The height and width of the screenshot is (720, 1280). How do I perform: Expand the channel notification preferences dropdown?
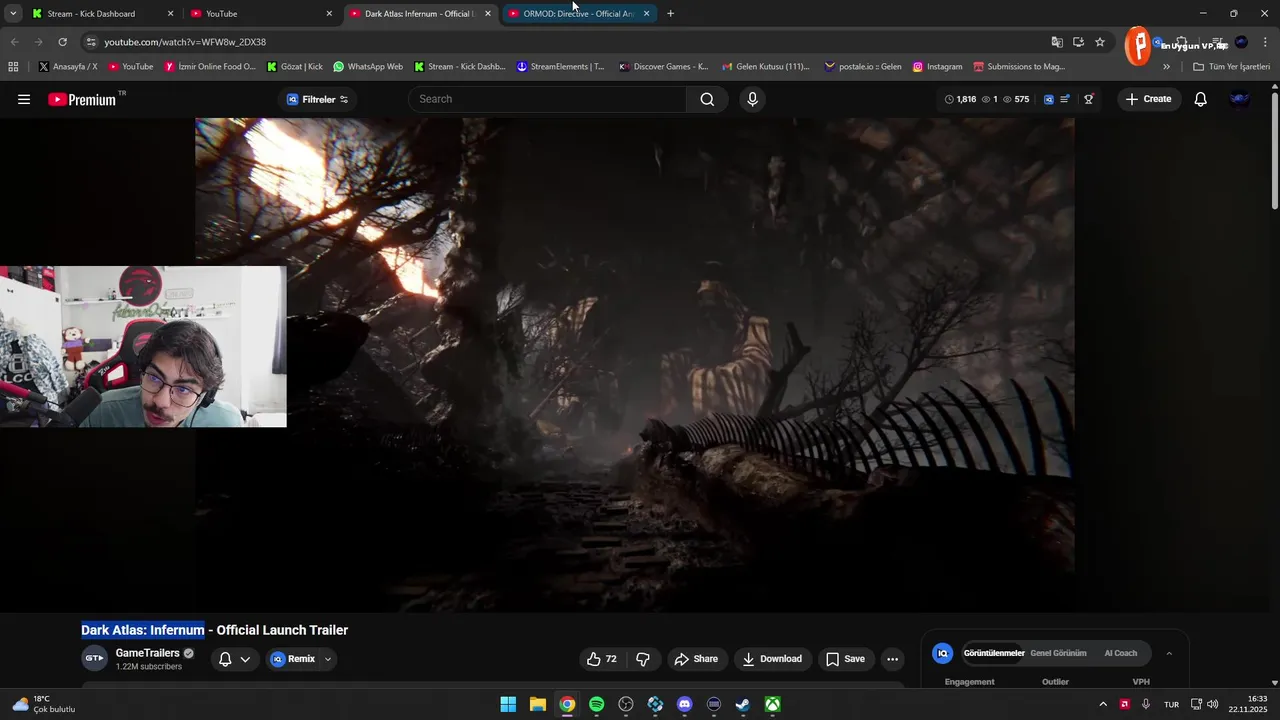tap(245, 659)
